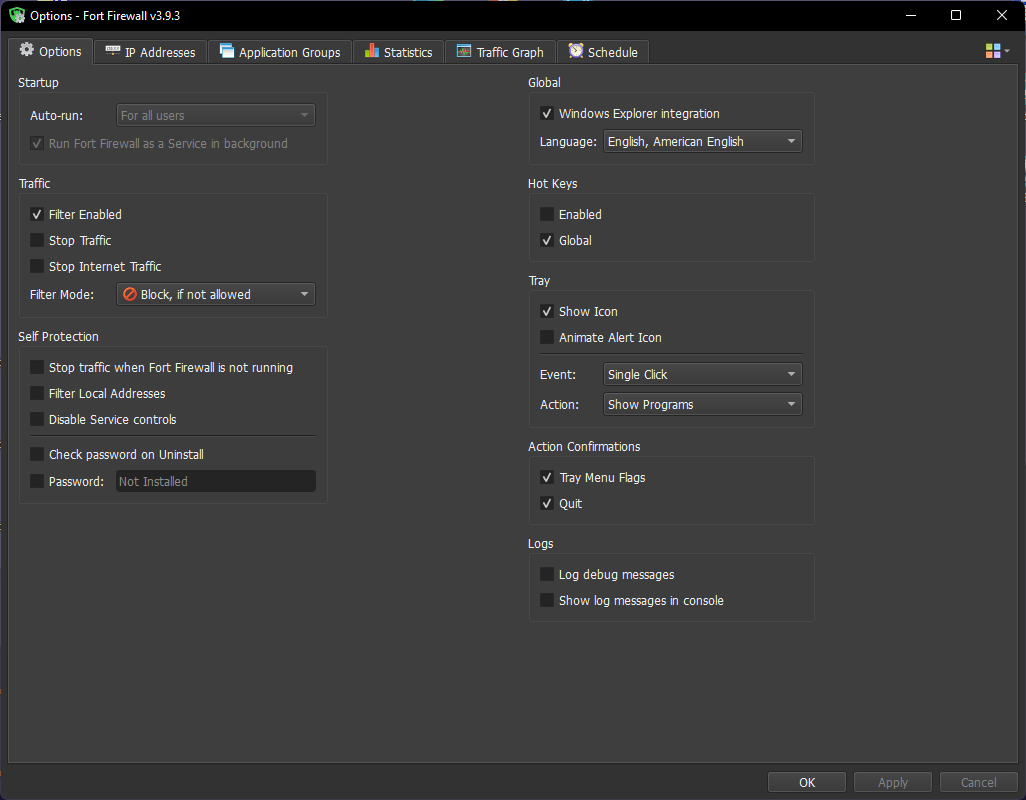
Task: Click the Traffic Graph monitor icon
Action: (464, 51)
